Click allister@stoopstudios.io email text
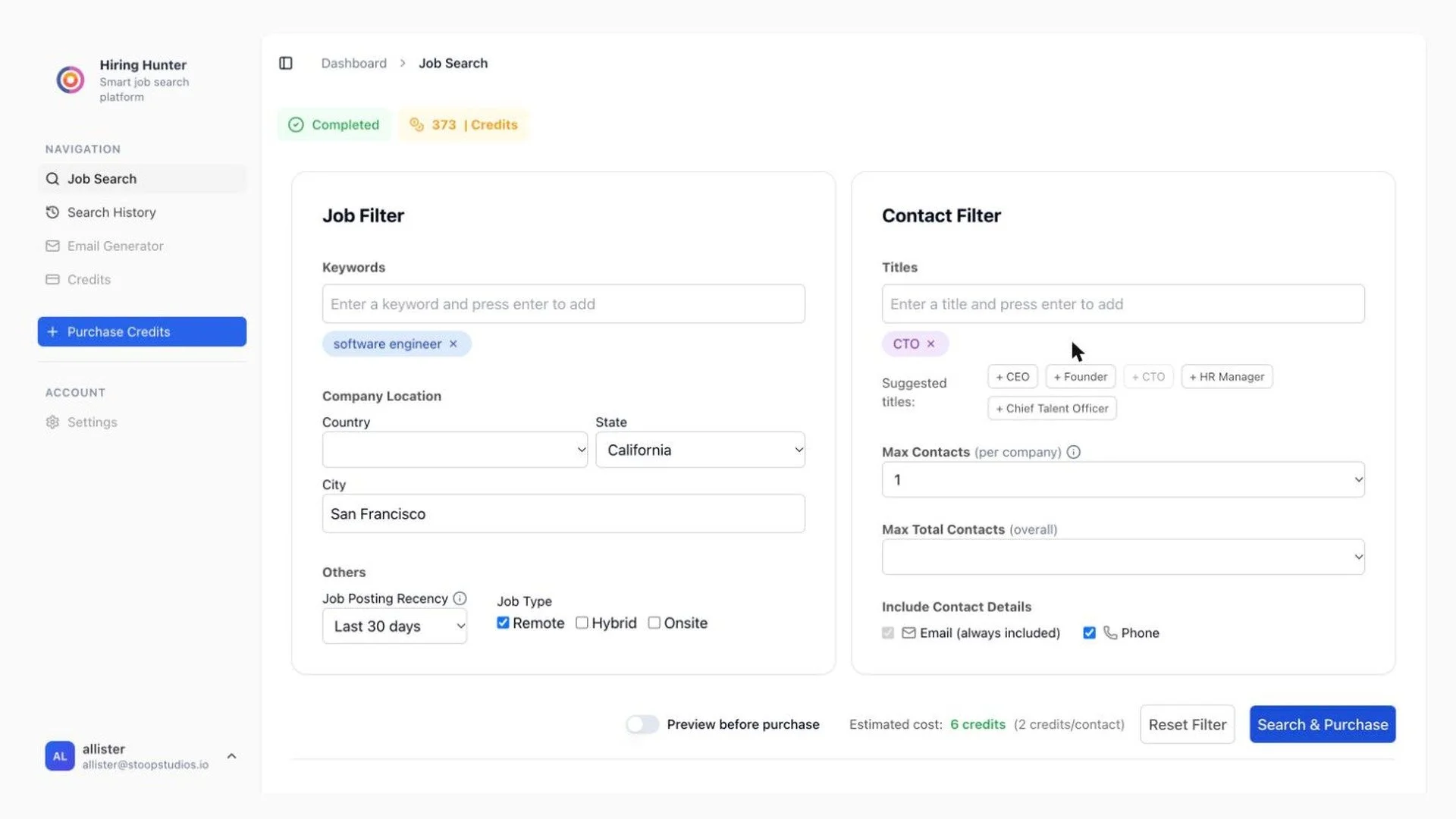Image resolution: width=1456 pixels, height=819 pixels. [146, 764]
